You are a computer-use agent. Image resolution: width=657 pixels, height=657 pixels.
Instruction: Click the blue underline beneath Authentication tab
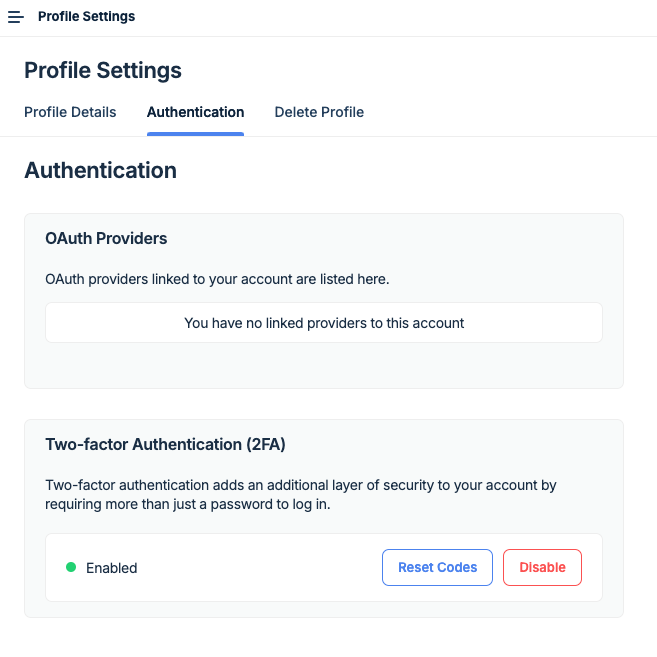click(x=195, y=134)
